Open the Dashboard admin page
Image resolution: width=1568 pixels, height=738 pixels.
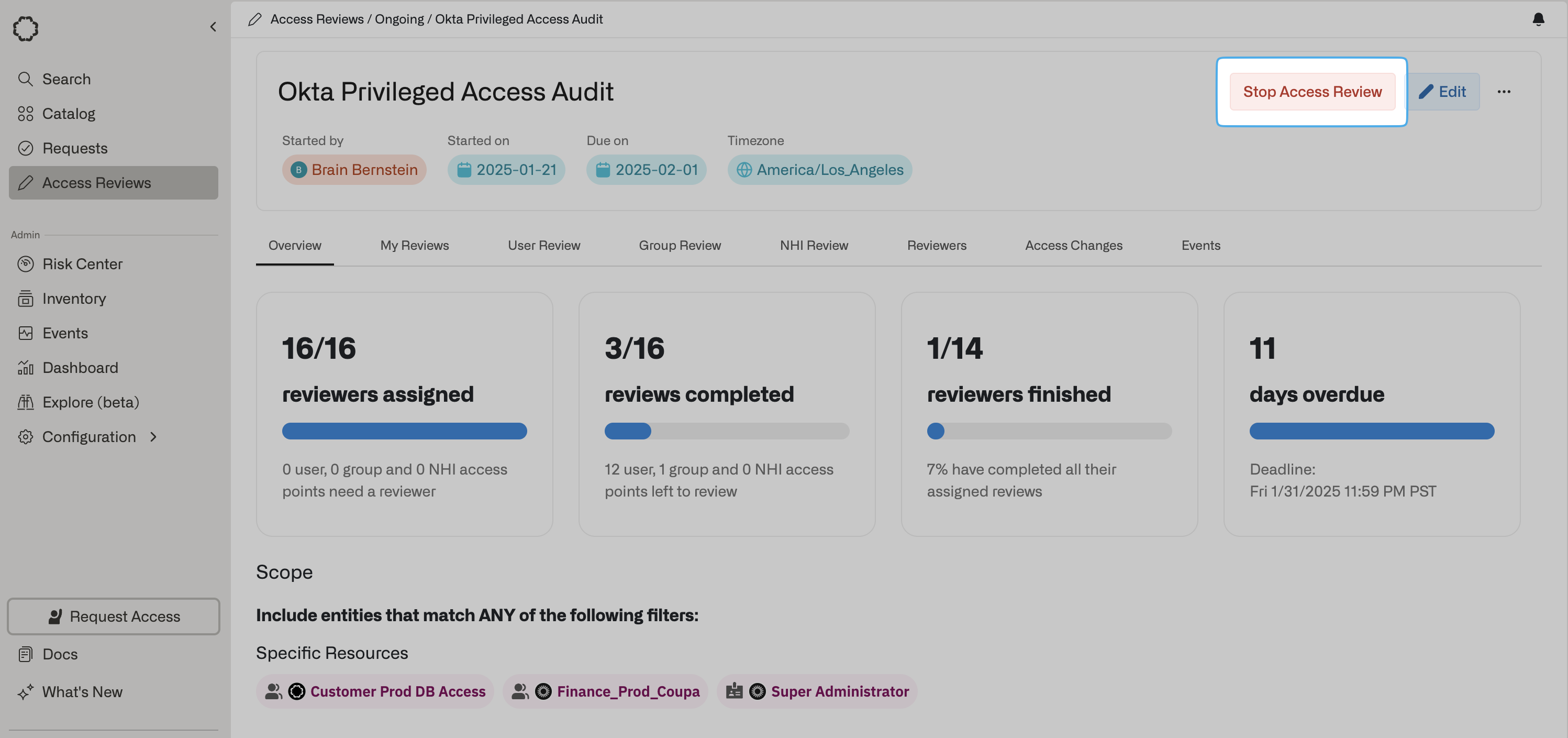coord(80,368)
